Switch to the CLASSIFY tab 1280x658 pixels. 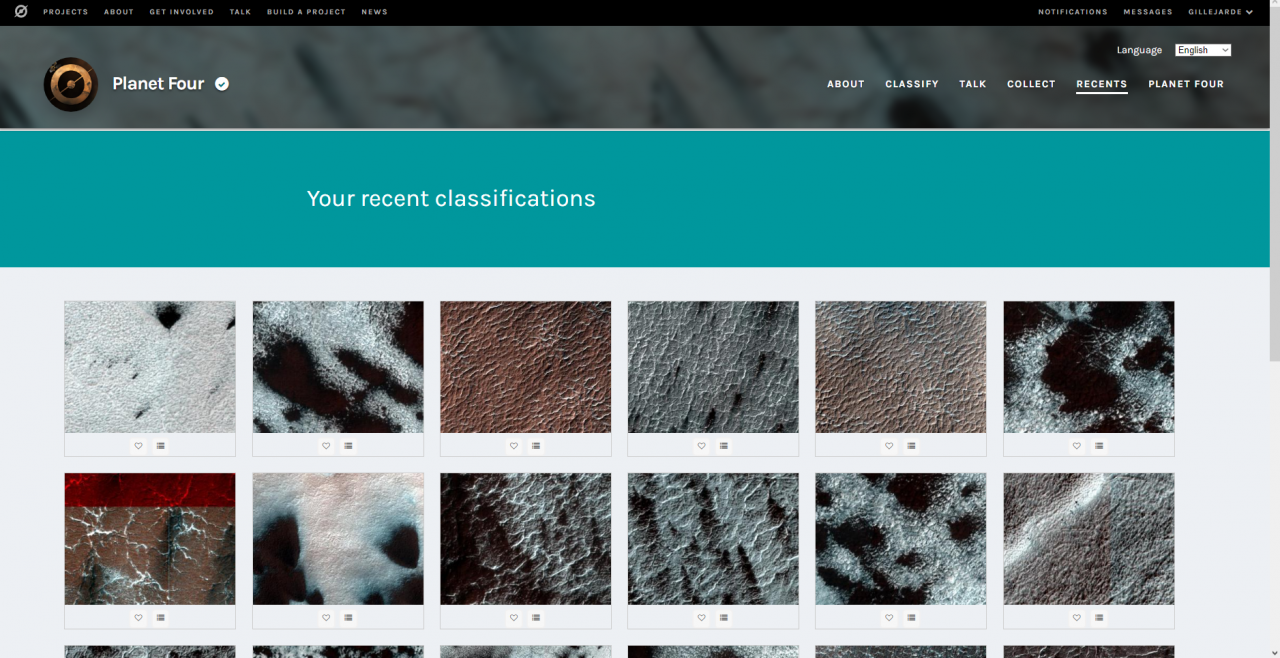(912, 84)
